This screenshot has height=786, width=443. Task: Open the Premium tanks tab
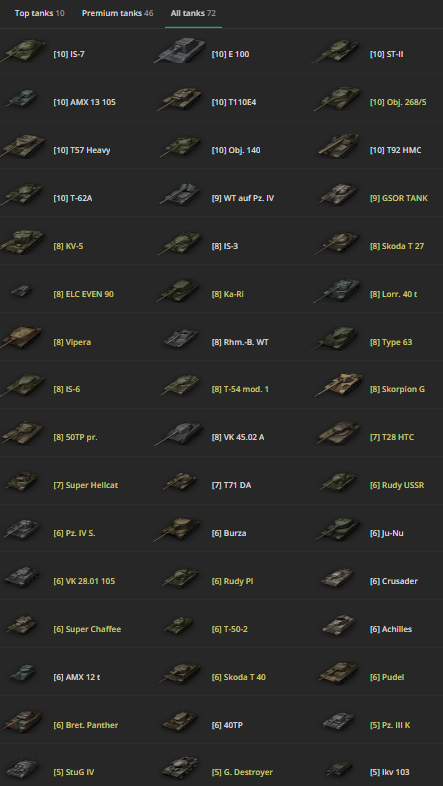pyautogui.click(x=118, y=13)
